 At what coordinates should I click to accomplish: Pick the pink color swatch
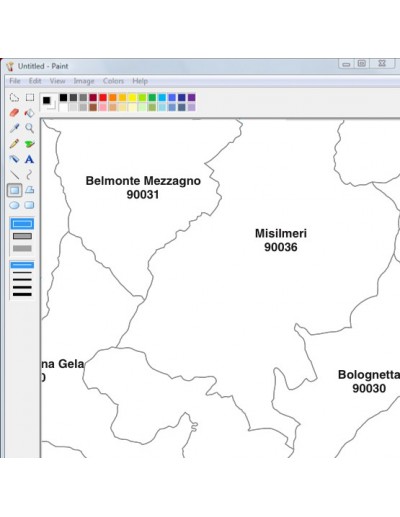[103, 107]
